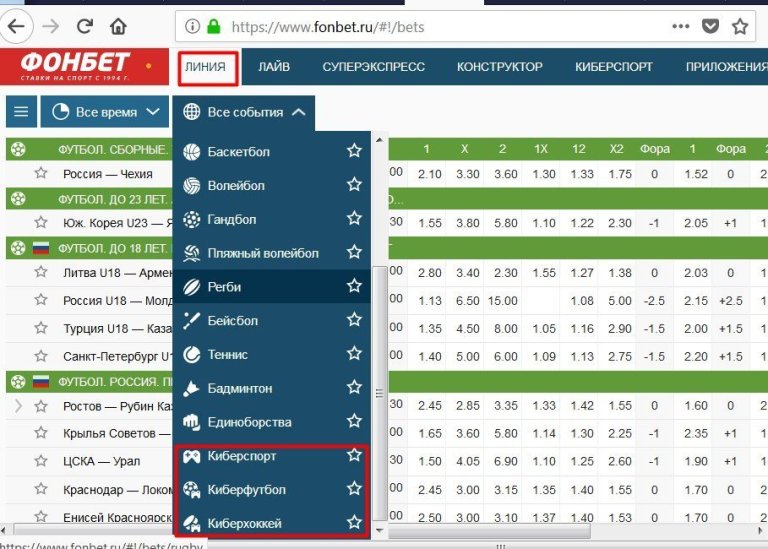Open the КИБЕРСПОРТ top navigation tab
The image size is (768, 549).
[x=614, y=67]
